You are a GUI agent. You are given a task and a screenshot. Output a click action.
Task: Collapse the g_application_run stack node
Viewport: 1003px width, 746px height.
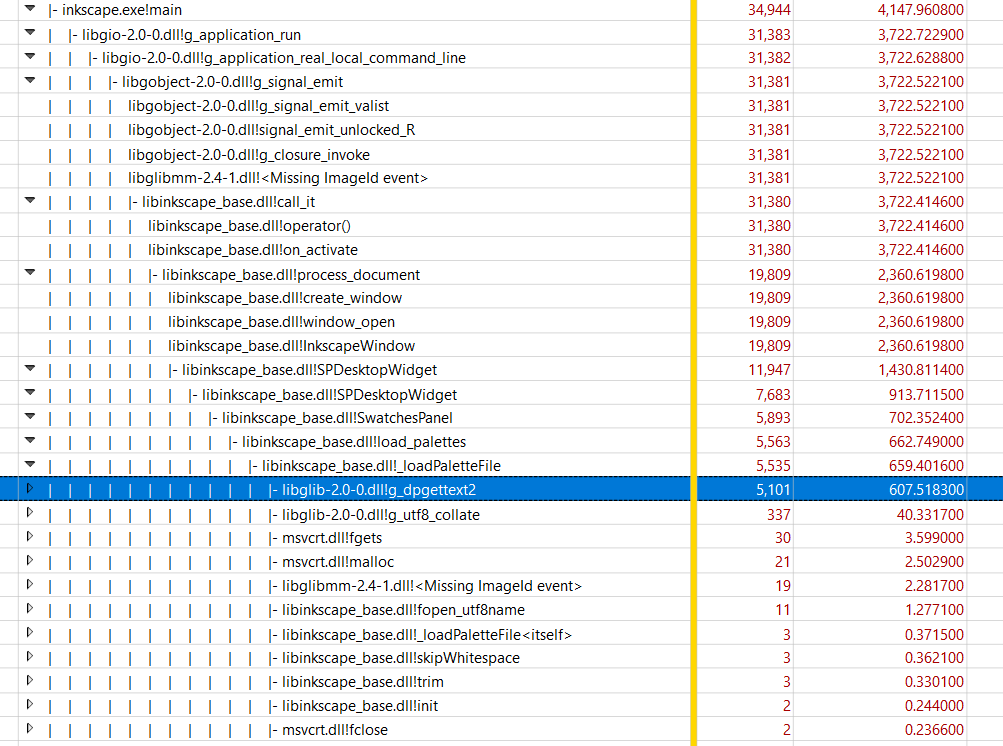pos(30,32)
